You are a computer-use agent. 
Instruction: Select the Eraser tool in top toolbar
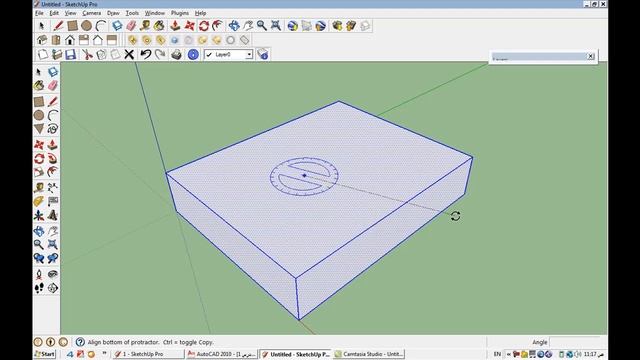click(131, 26)
